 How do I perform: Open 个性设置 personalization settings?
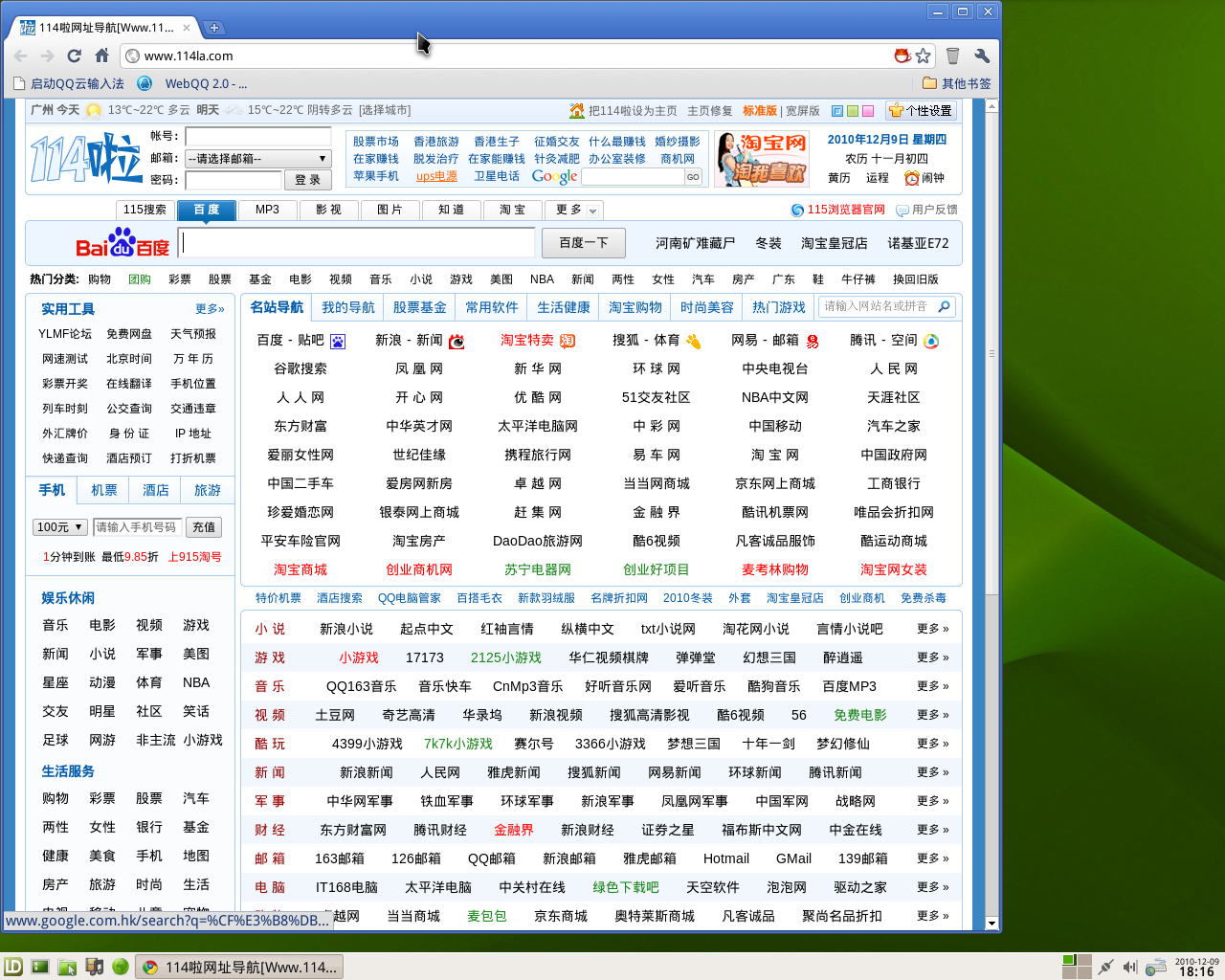pyautogui.click(x=921, y=111)
